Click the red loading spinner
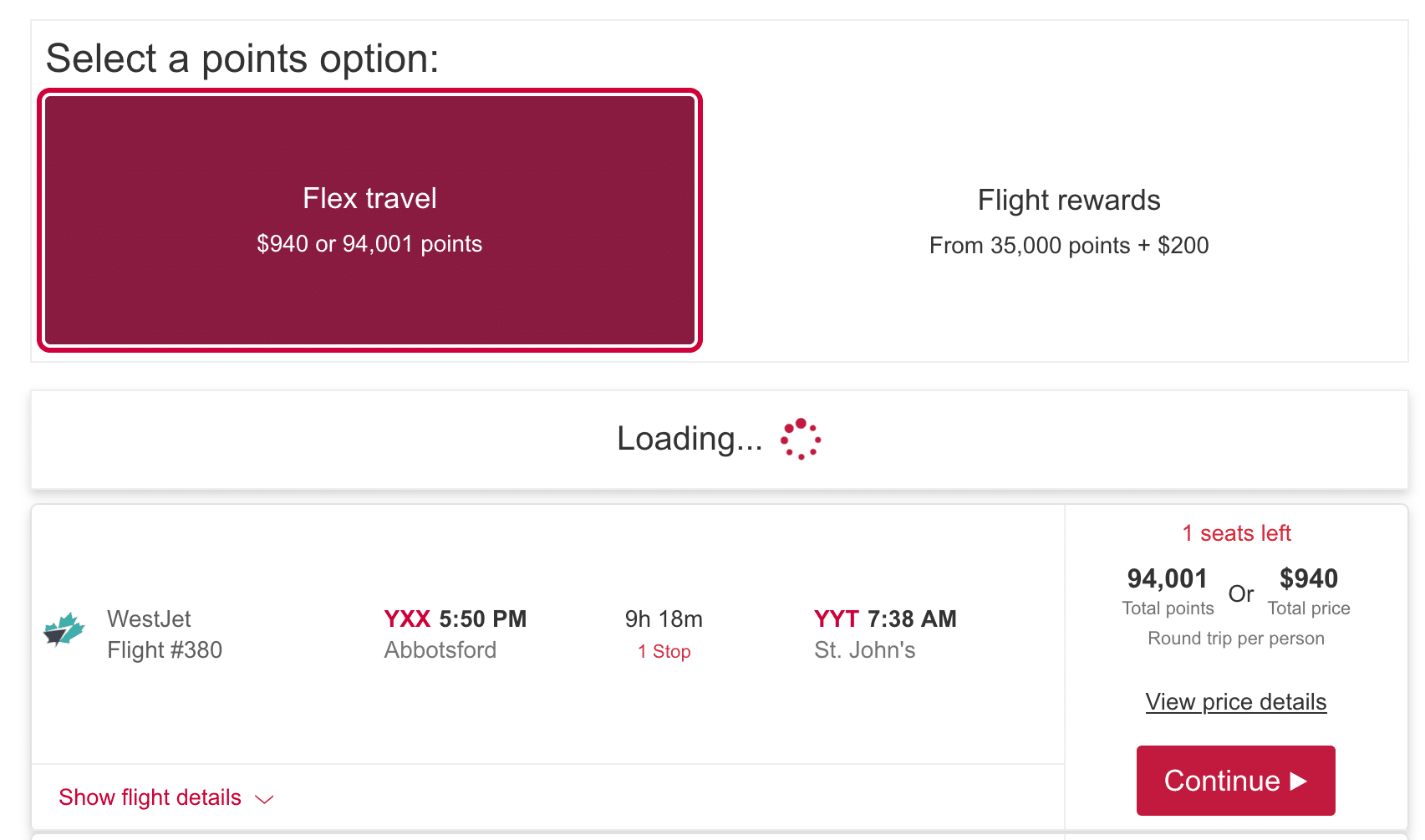The image size is (1425, 840). pyautogui.click(x=801, y=439)
